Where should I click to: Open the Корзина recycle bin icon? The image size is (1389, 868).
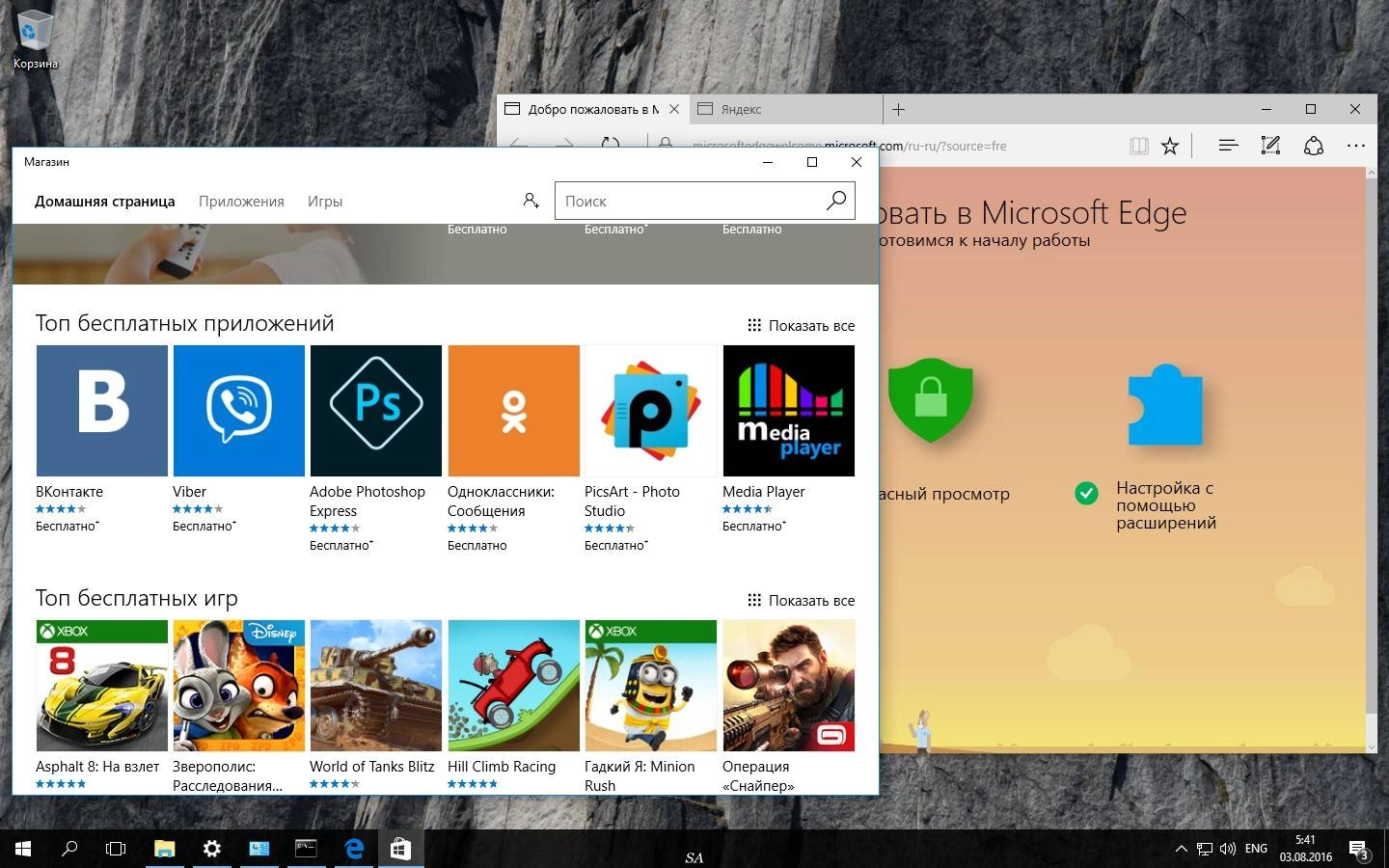pyautogui.click(x=36, y=40)
